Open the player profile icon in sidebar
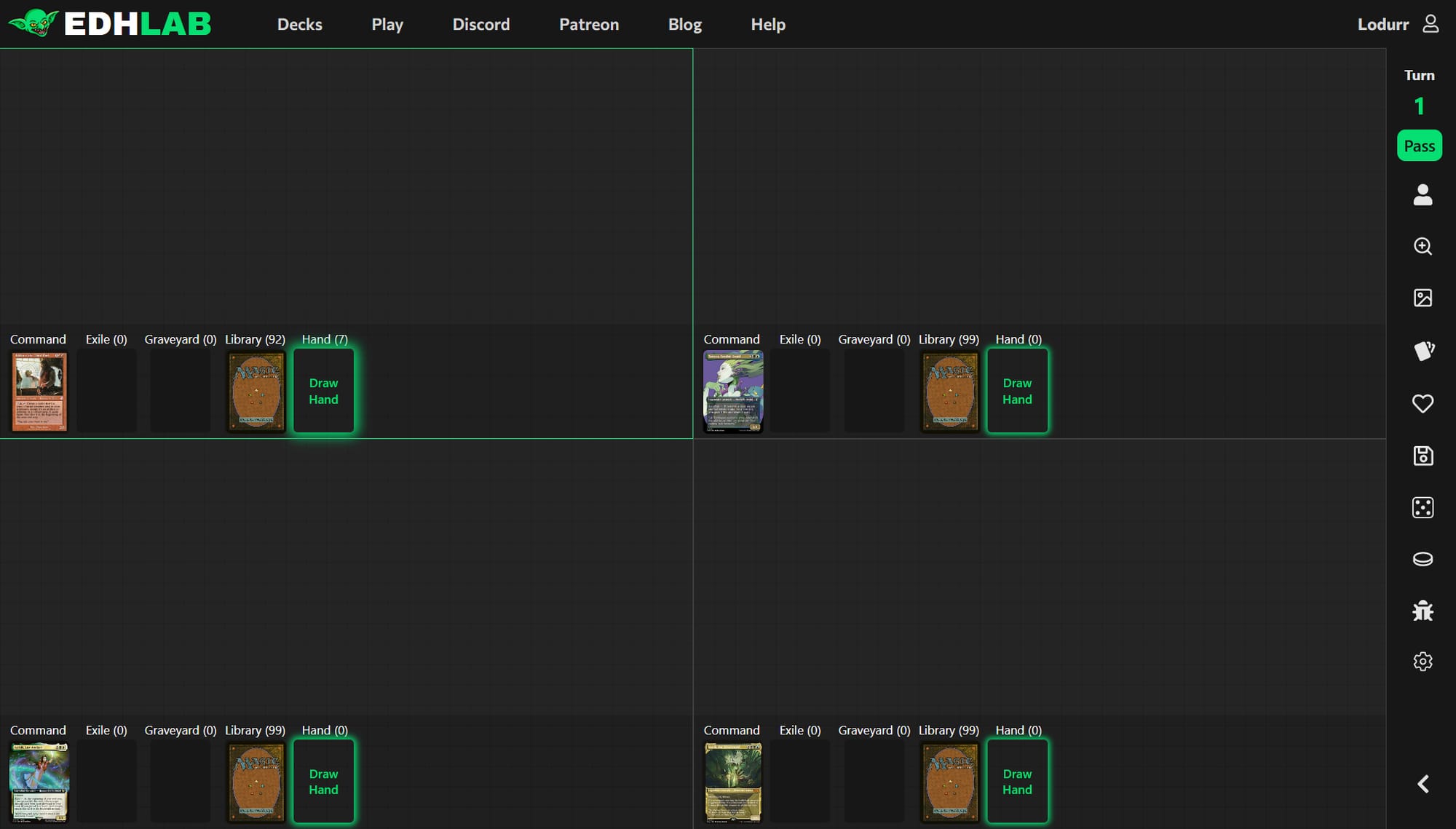This screenshot has width=1456, height=829. click(1423, 194)
